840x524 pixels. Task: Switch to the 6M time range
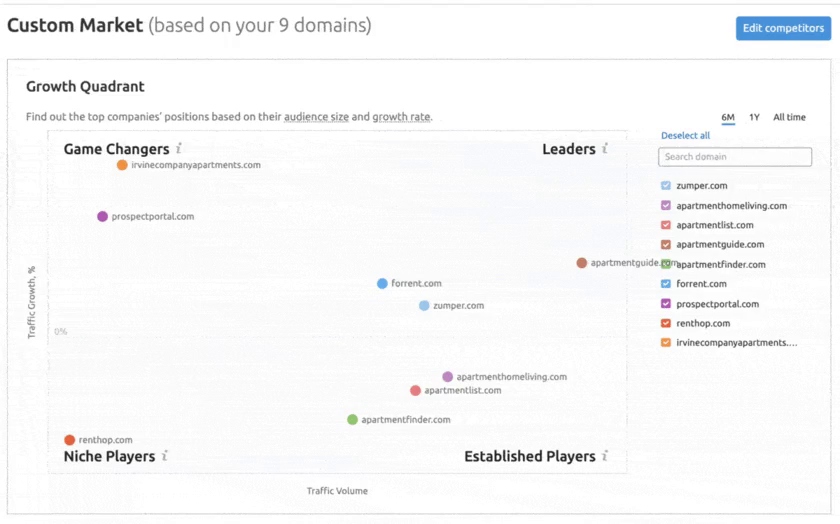click(728, 118)
